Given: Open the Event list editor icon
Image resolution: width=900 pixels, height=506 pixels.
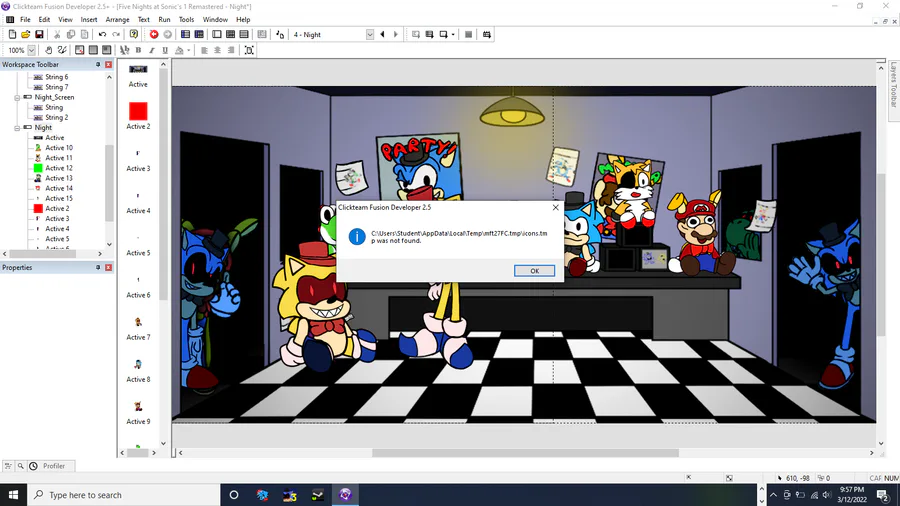Looking at the screenshot, I should click(244, 34).
